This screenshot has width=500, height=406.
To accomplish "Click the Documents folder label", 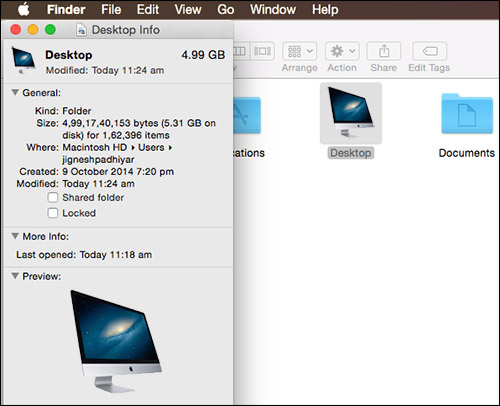I will (467, 153).
